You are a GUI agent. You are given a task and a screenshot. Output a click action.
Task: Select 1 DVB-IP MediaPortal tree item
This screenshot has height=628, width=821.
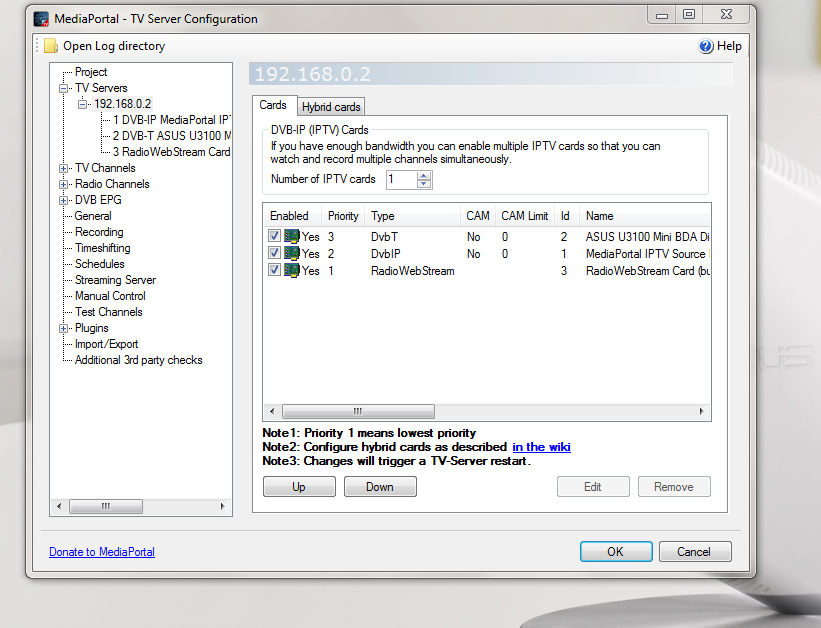point(171,120)
